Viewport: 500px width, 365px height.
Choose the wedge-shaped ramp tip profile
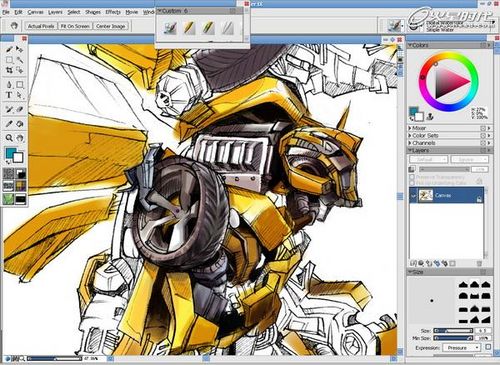point(486,320)
